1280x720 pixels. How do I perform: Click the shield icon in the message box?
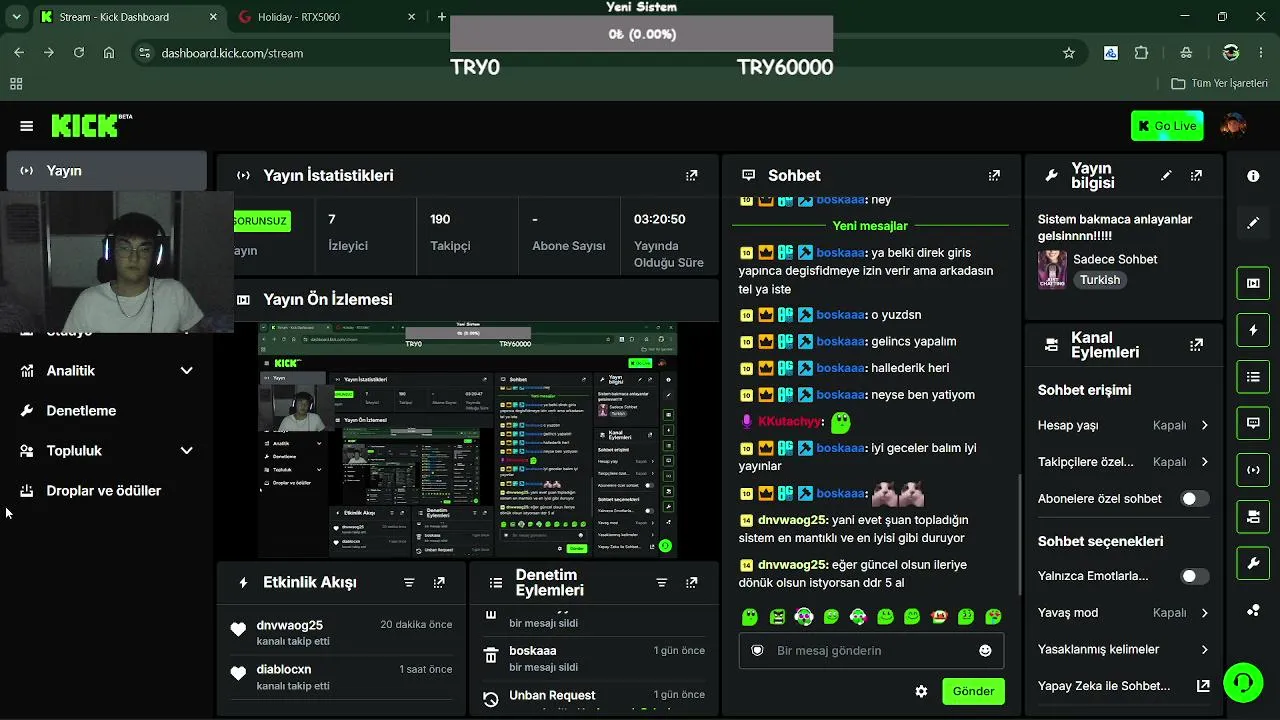pos(757,650)
